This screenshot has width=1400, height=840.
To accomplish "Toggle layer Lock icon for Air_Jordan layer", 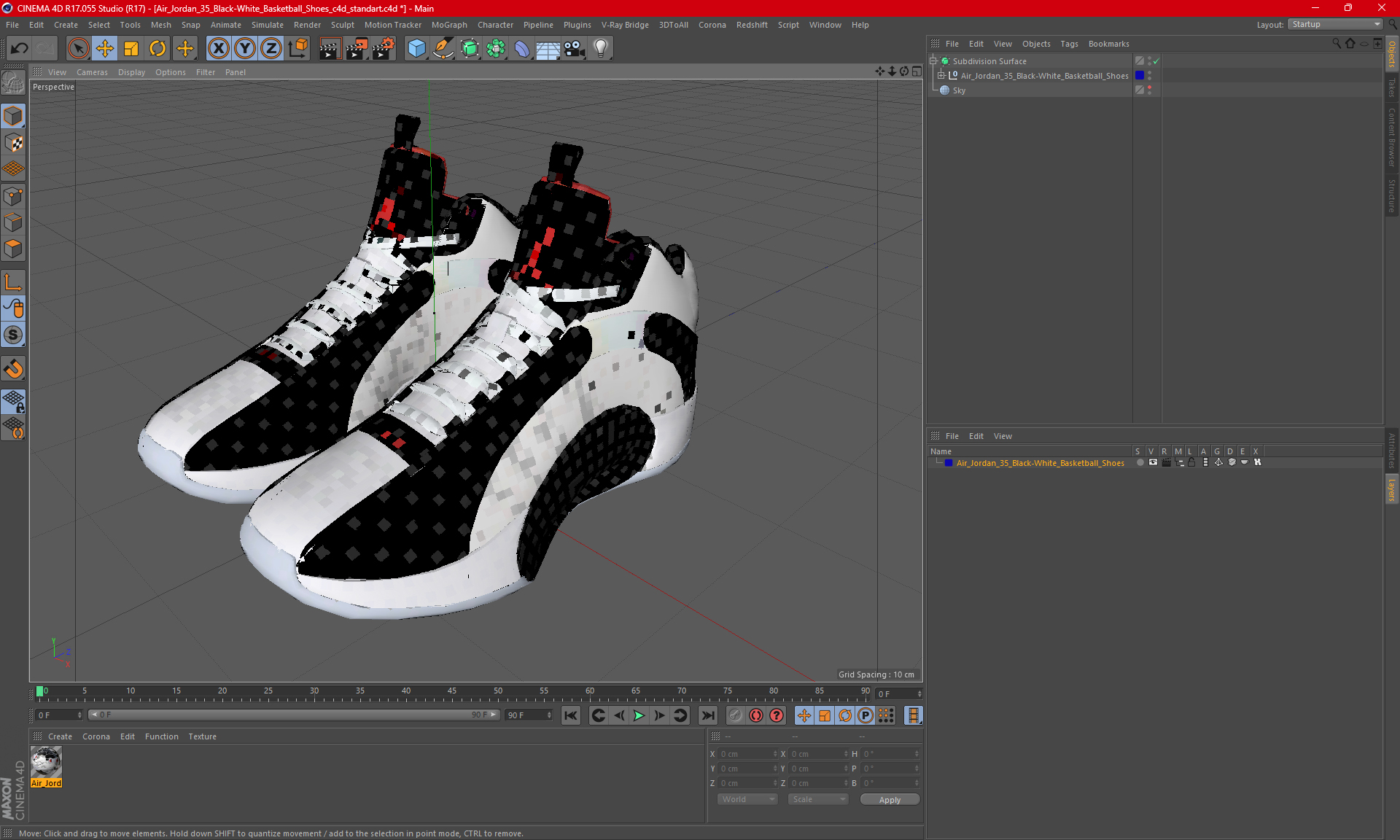I will click(1191, 462).
